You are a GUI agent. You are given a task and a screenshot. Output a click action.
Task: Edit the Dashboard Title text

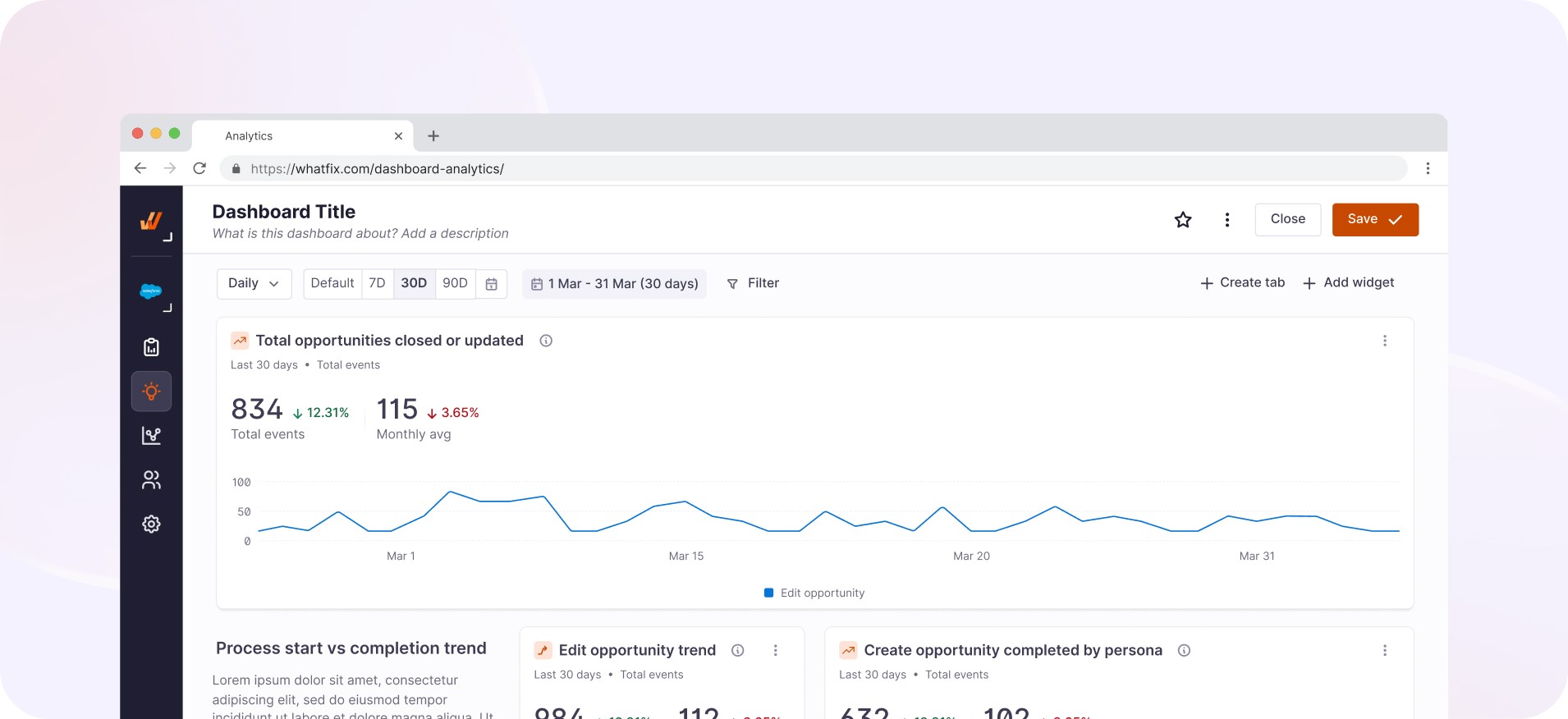point(284,212)
